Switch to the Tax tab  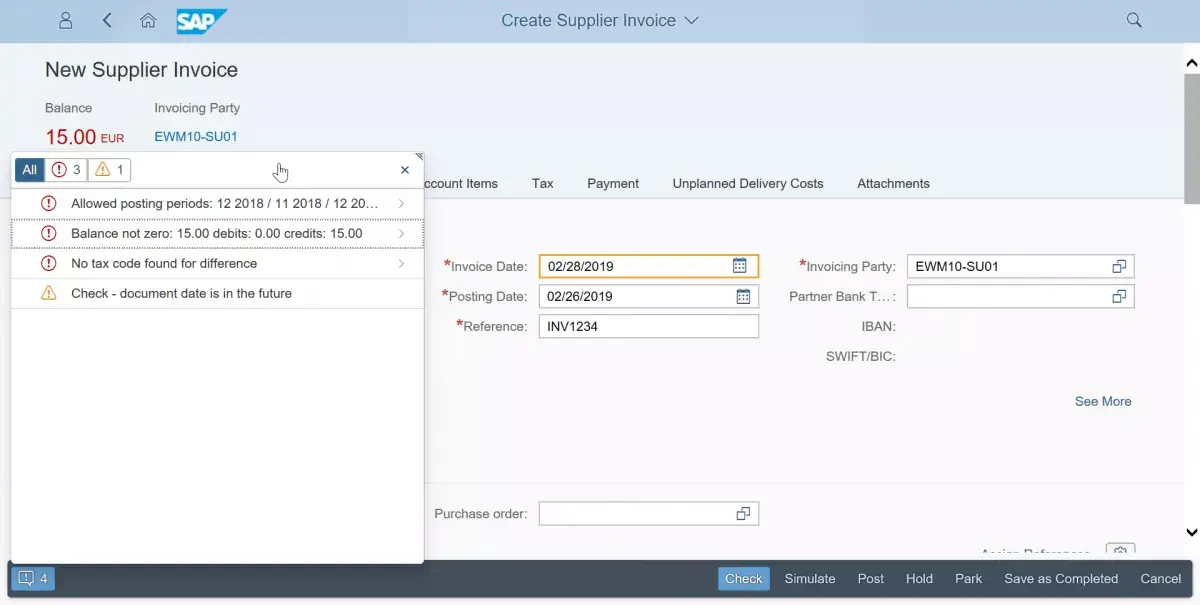pyautogui.click(x=543, y=183)
